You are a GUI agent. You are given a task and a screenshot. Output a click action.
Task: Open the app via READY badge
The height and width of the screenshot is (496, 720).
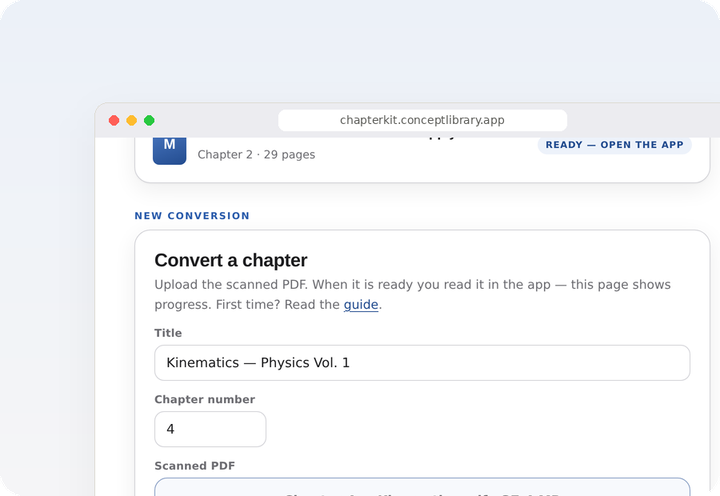[x=614, y=145]
